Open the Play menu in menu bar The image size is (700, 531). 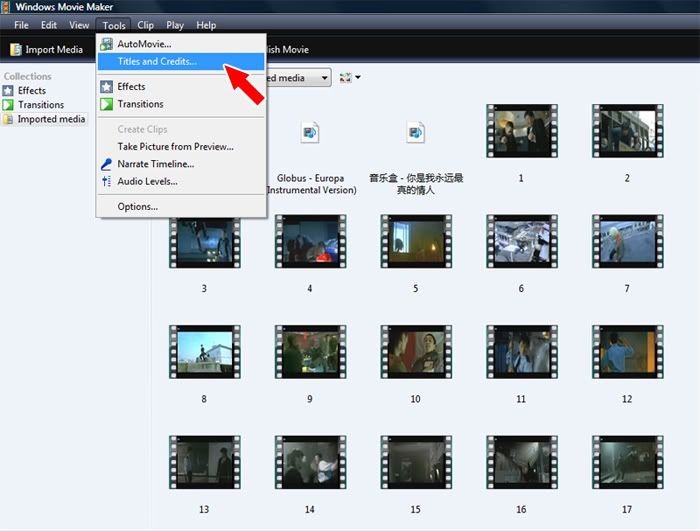tap(175, 25)
